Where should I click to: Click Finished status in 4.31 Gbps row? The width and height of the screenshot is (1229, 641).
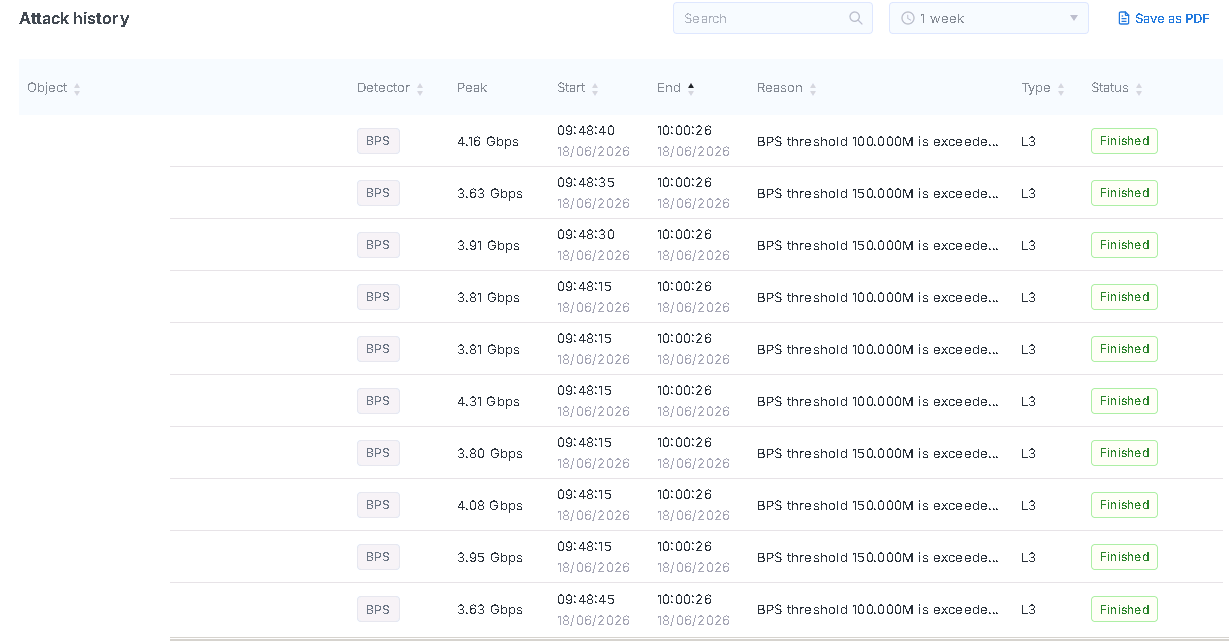1124,401
